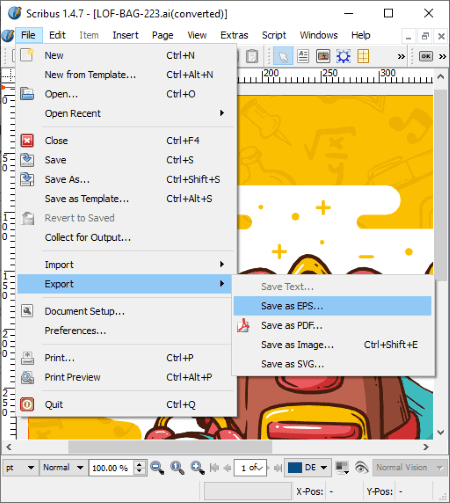
Task: Select the arrow Select Item tool
Action: [x=283, y=56]
